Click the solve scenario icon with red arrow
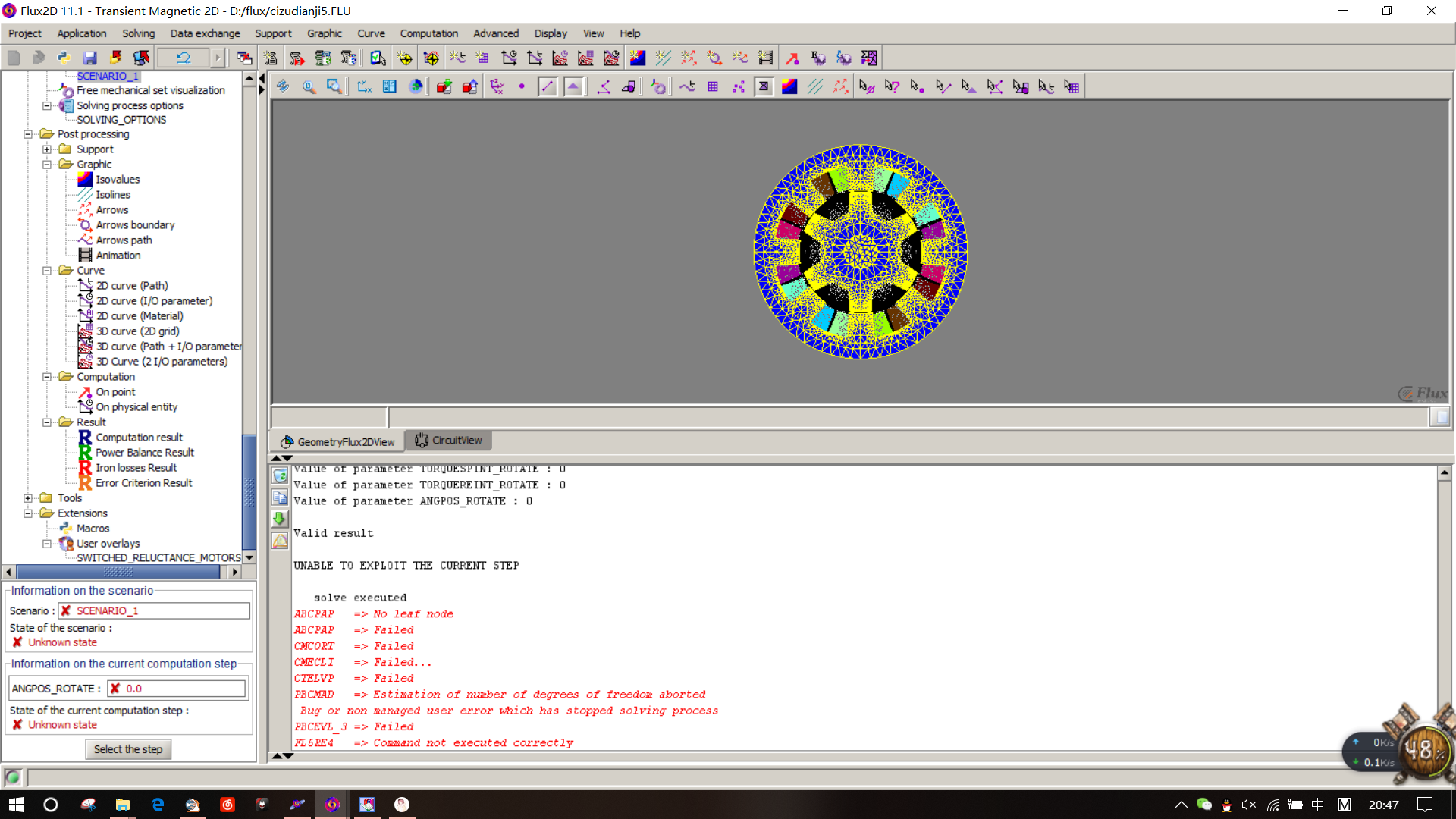Image resolution: width=1456 pixels, height=819 pixels. point(297,58)
